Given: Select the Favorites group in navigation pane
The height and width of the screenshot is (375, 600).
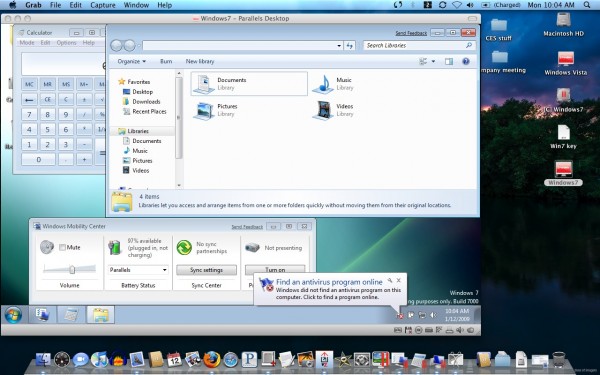Looking at the screenshot, I should point(139,82).
